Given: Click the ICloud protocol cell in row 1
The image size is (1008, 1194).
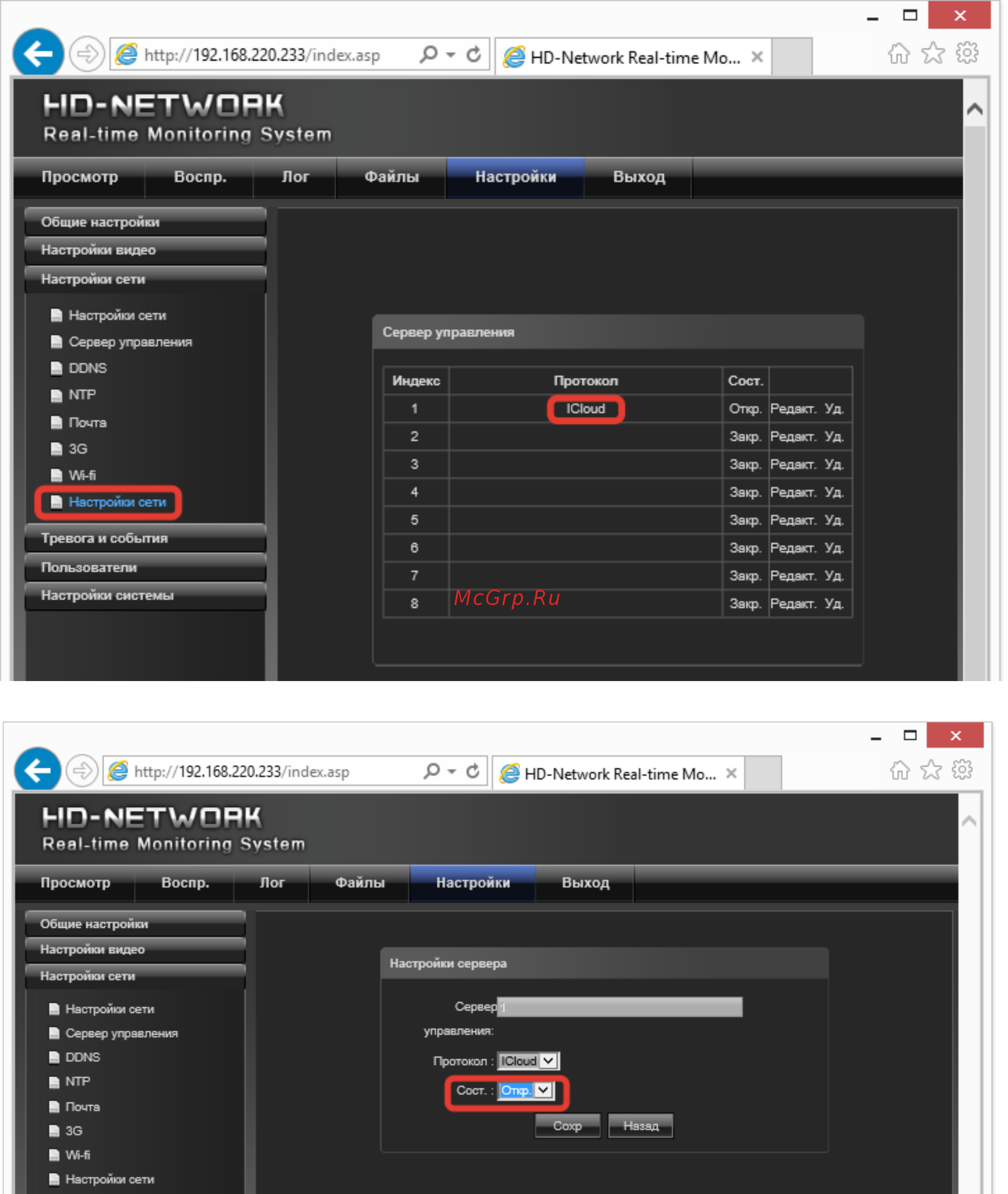Looking at the screenshot, I should click(x=585, y=408).
